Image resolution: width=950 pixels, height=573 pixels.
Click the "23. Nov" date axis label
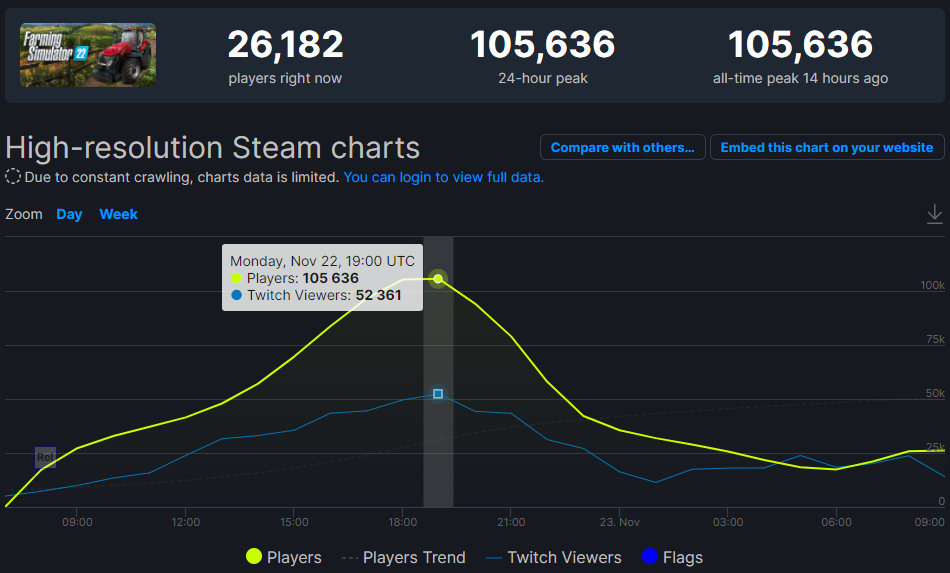pyautogui.click(x=620, y=522)
